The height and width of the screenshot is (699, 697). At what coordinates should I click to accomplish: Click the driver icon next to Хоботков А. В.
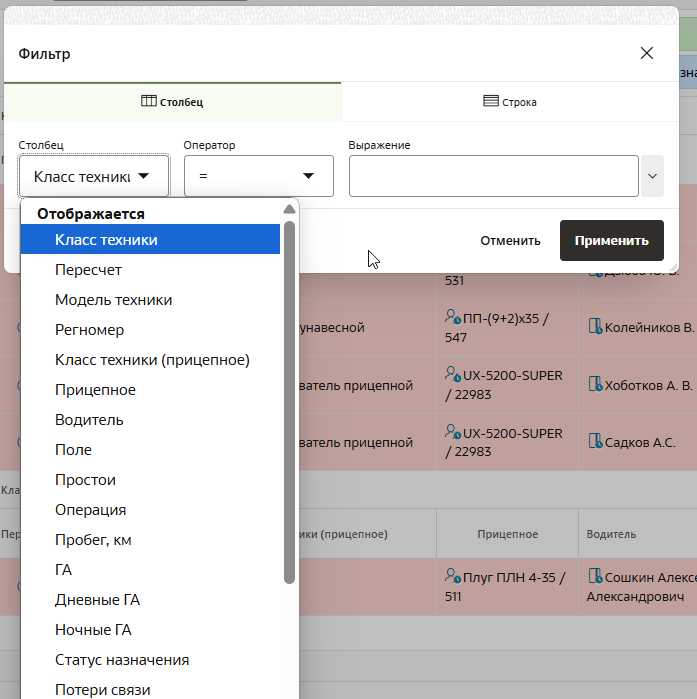[595, 384]
